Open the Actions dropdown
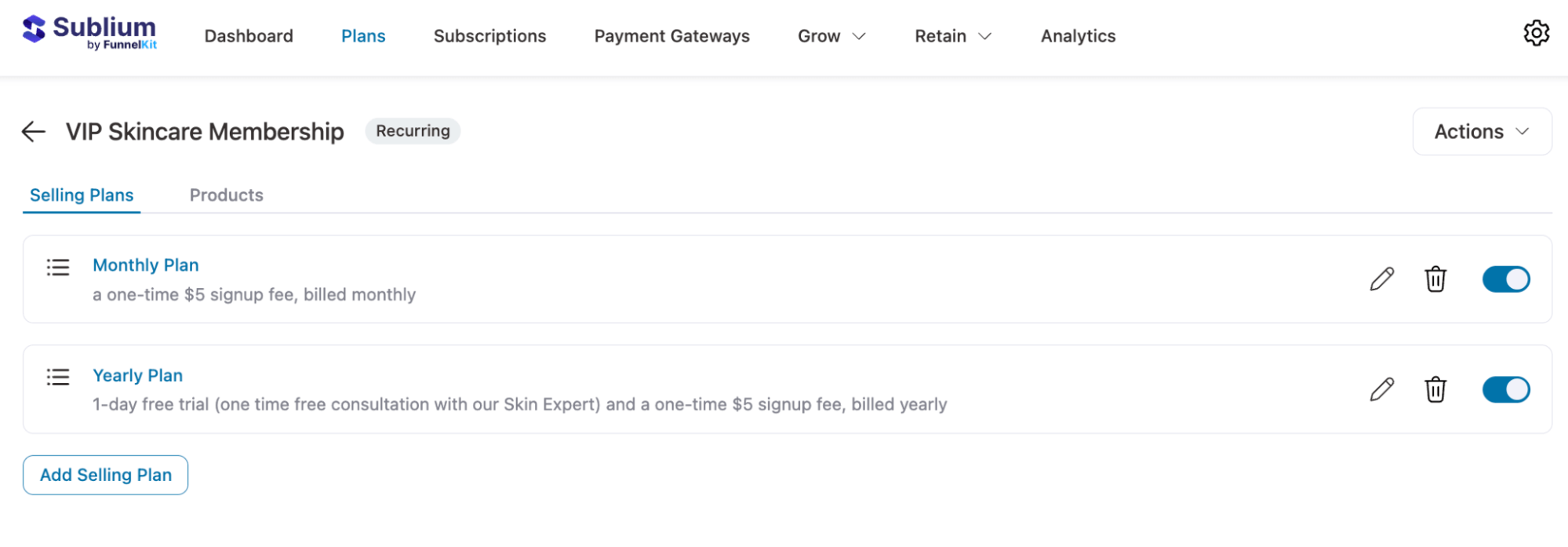The image size is (1568, 547). 1481,131
